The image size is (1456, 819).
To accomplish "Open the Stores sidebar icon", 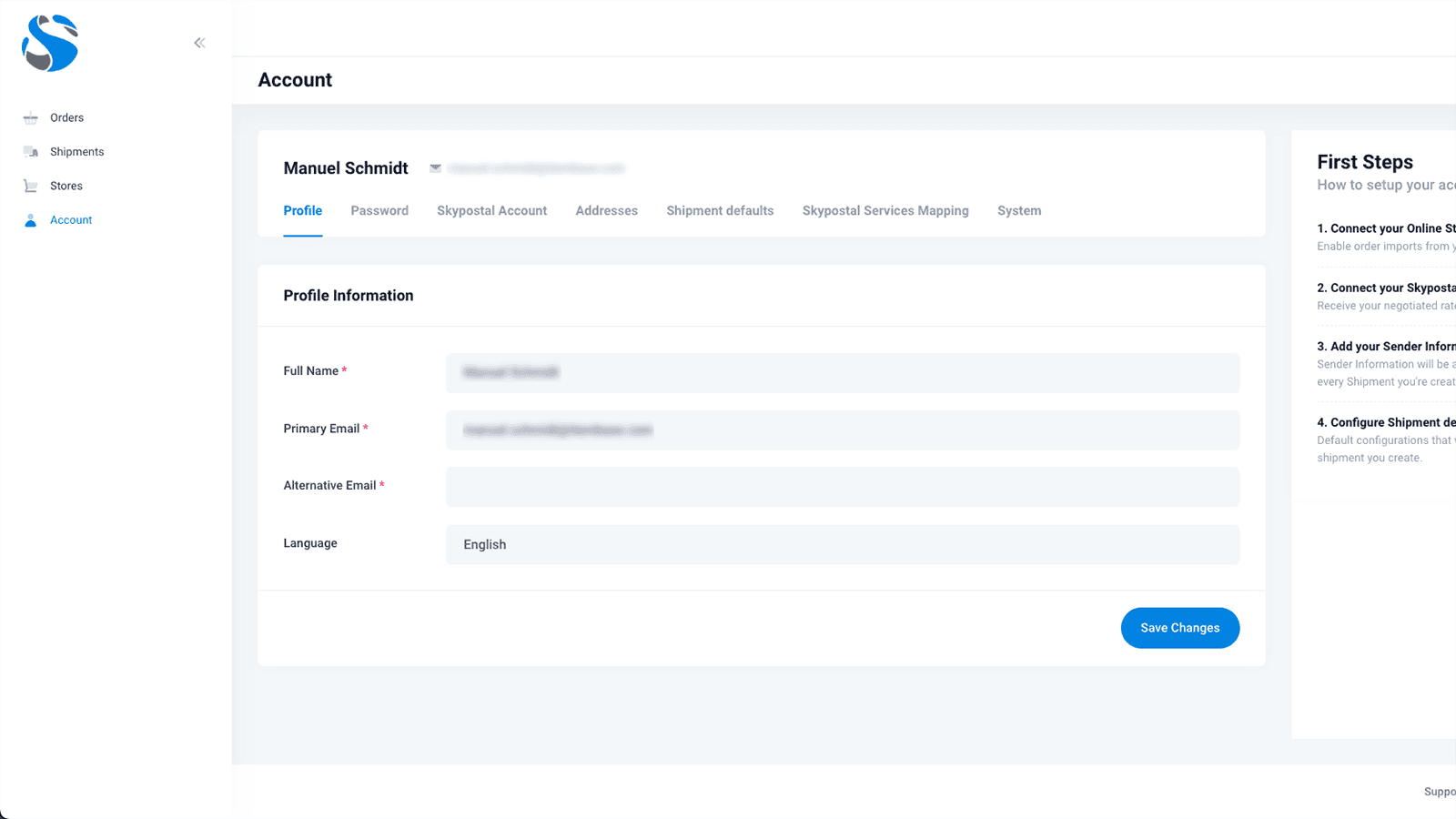I will point(30,186).
